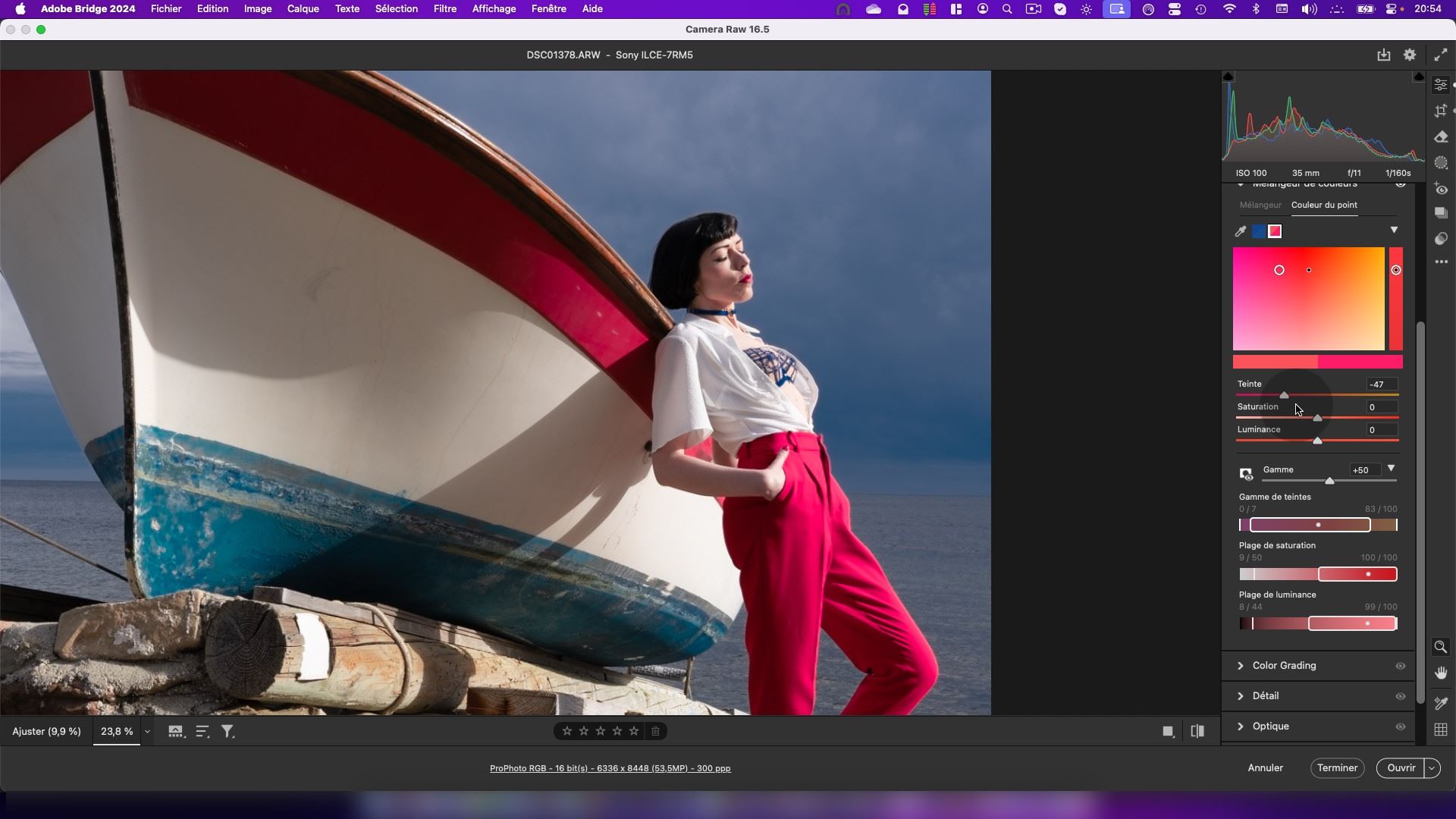
Task: Open the swatch options triangle menu
Action: (x=1394, y=231)
